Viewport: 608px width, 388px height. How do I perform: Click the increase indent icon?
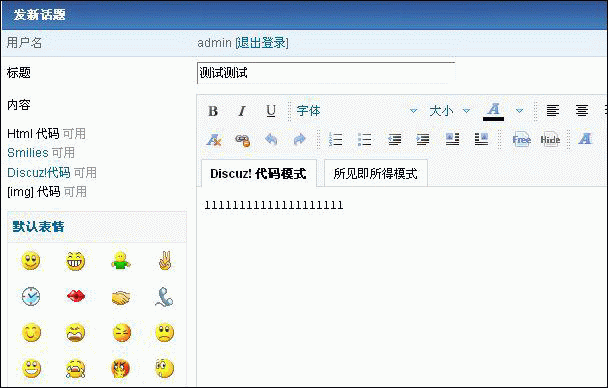423,139
